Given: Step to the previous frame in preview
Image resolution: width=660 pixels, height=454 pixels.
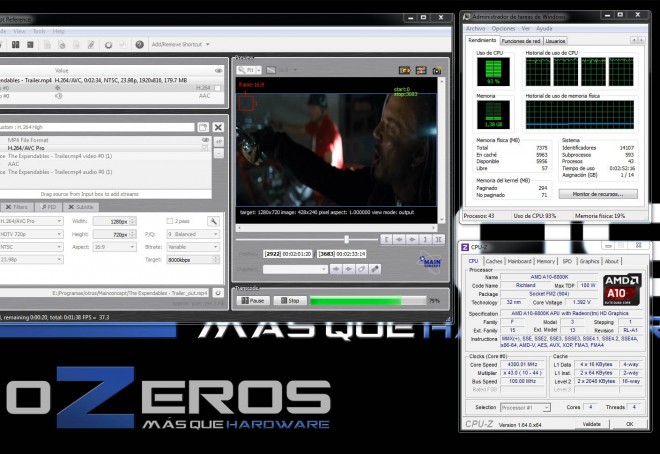Looking at the screenshot, I should click(x=399, y=239).
